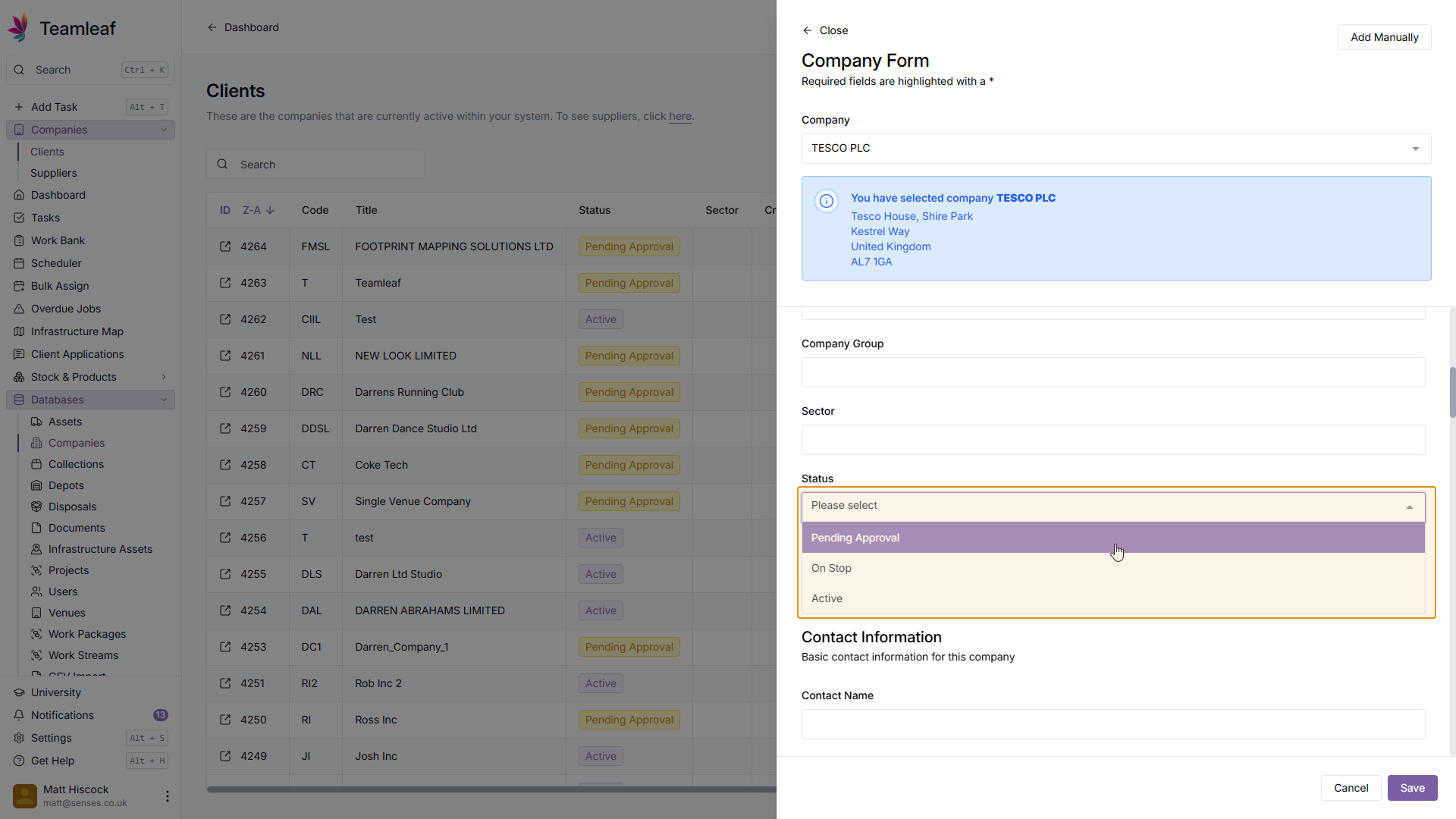
Task: Expand the Company TESCO PLC dropdown
Action: point(1415,149)
